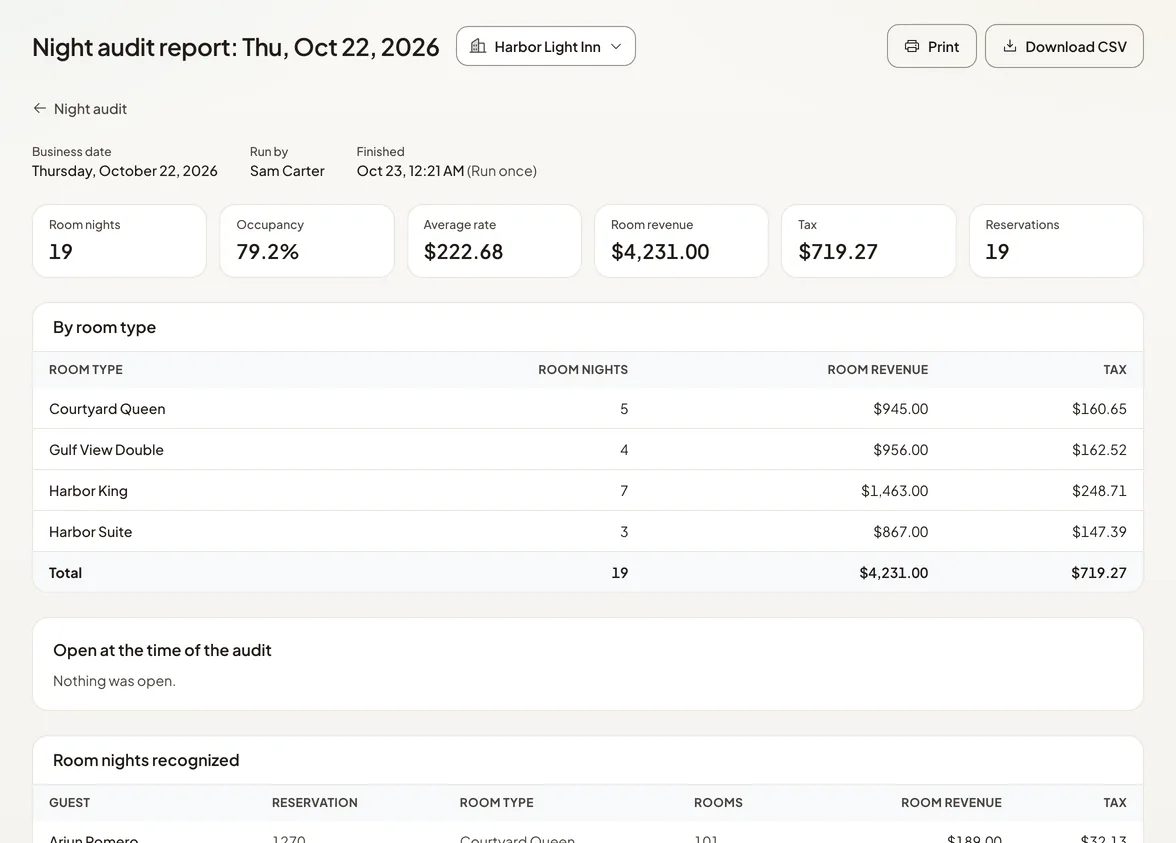Image resolution: width=1176 pixels, height=843 pixels.
Task: Click the Finished time 'Oct 23, 12:21 AM'
Action: point(410,171)
